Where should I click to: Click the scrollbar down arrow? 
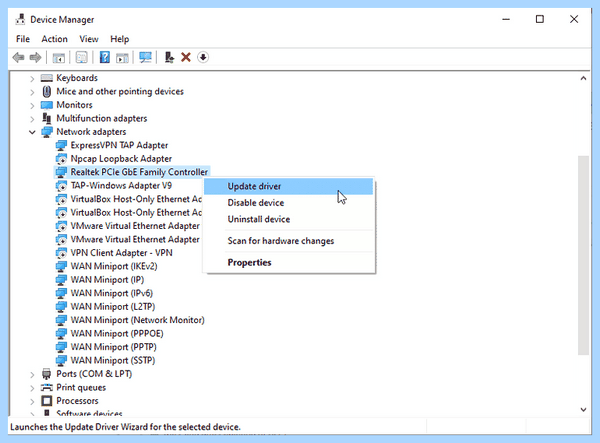[583, 410]
